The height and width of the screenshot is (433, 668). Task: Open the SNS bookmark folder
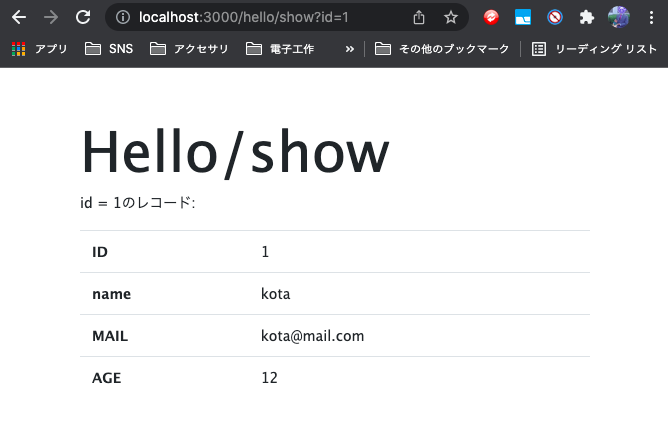pyautogui.click(x=109, y=49)
